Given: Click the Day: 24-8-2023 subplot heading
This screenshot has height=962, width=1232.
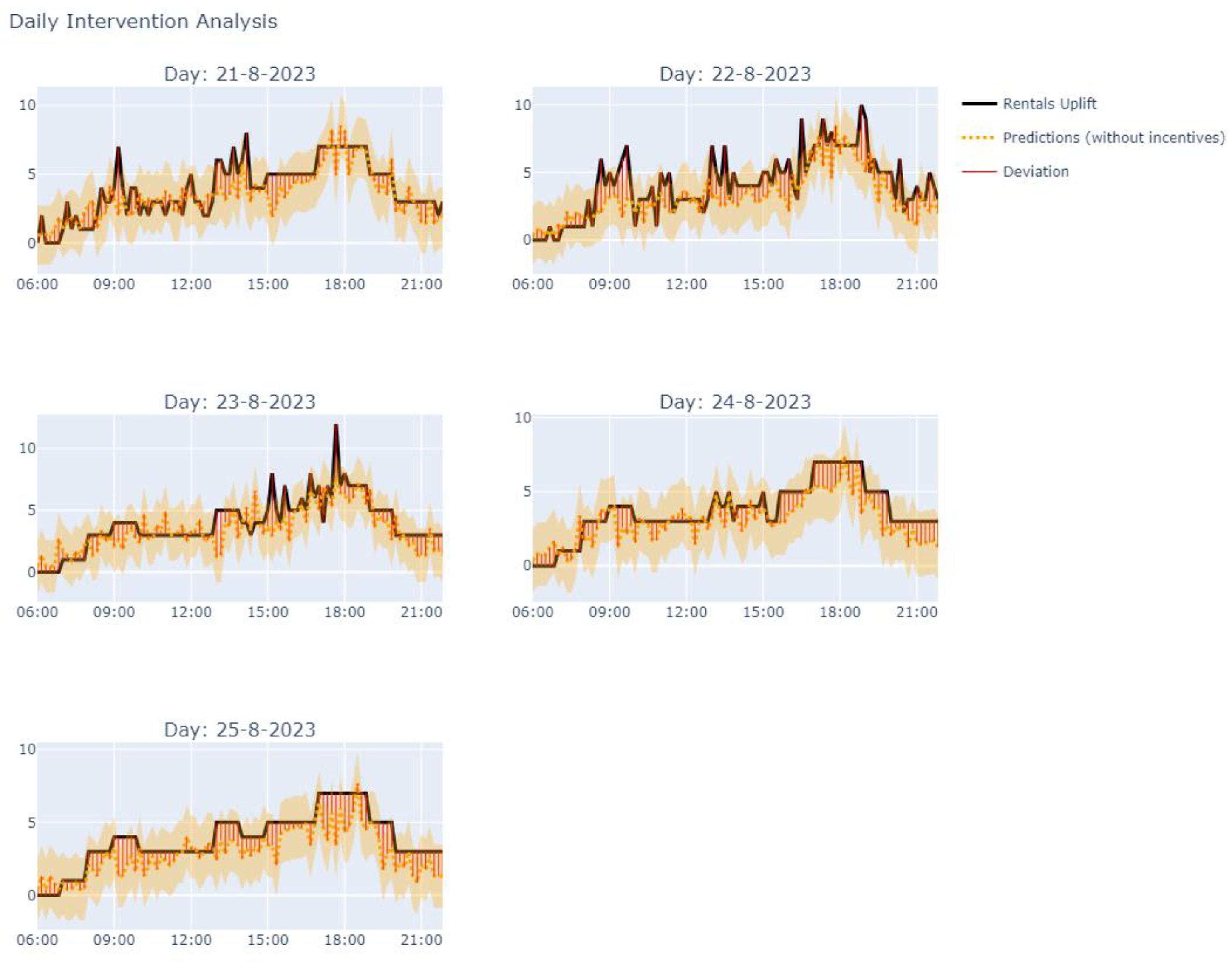Looking at the screenshot, I should click(x=735, y=402).
